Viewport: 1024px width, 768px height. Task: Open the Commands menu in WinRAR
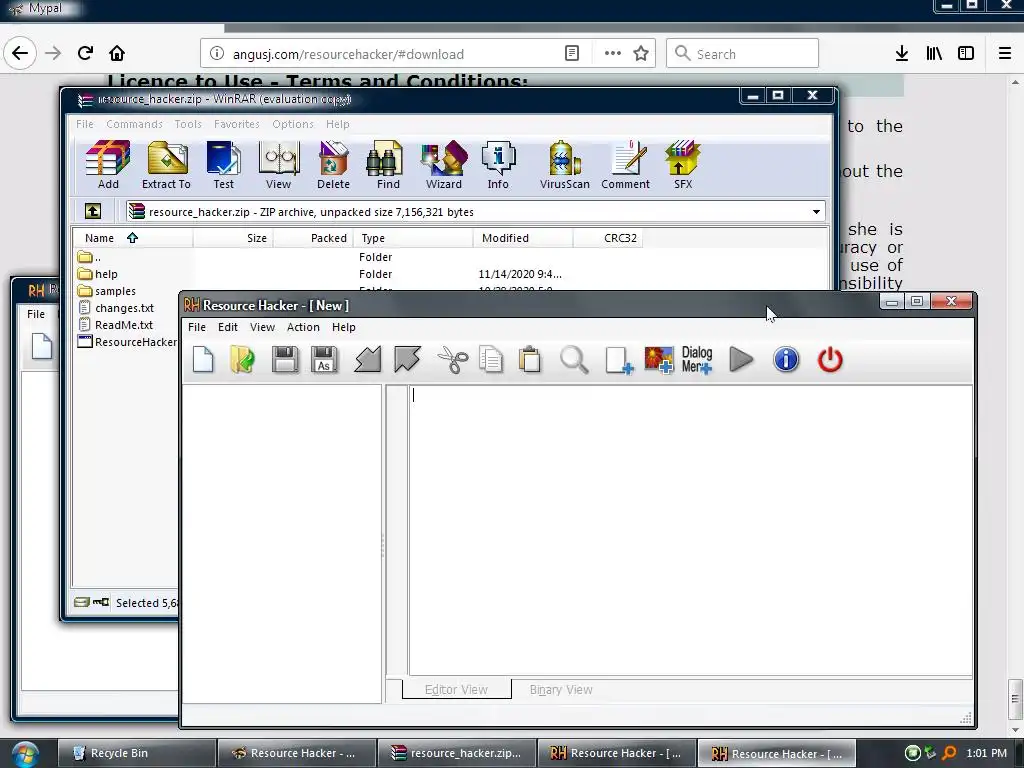point(134,124)
